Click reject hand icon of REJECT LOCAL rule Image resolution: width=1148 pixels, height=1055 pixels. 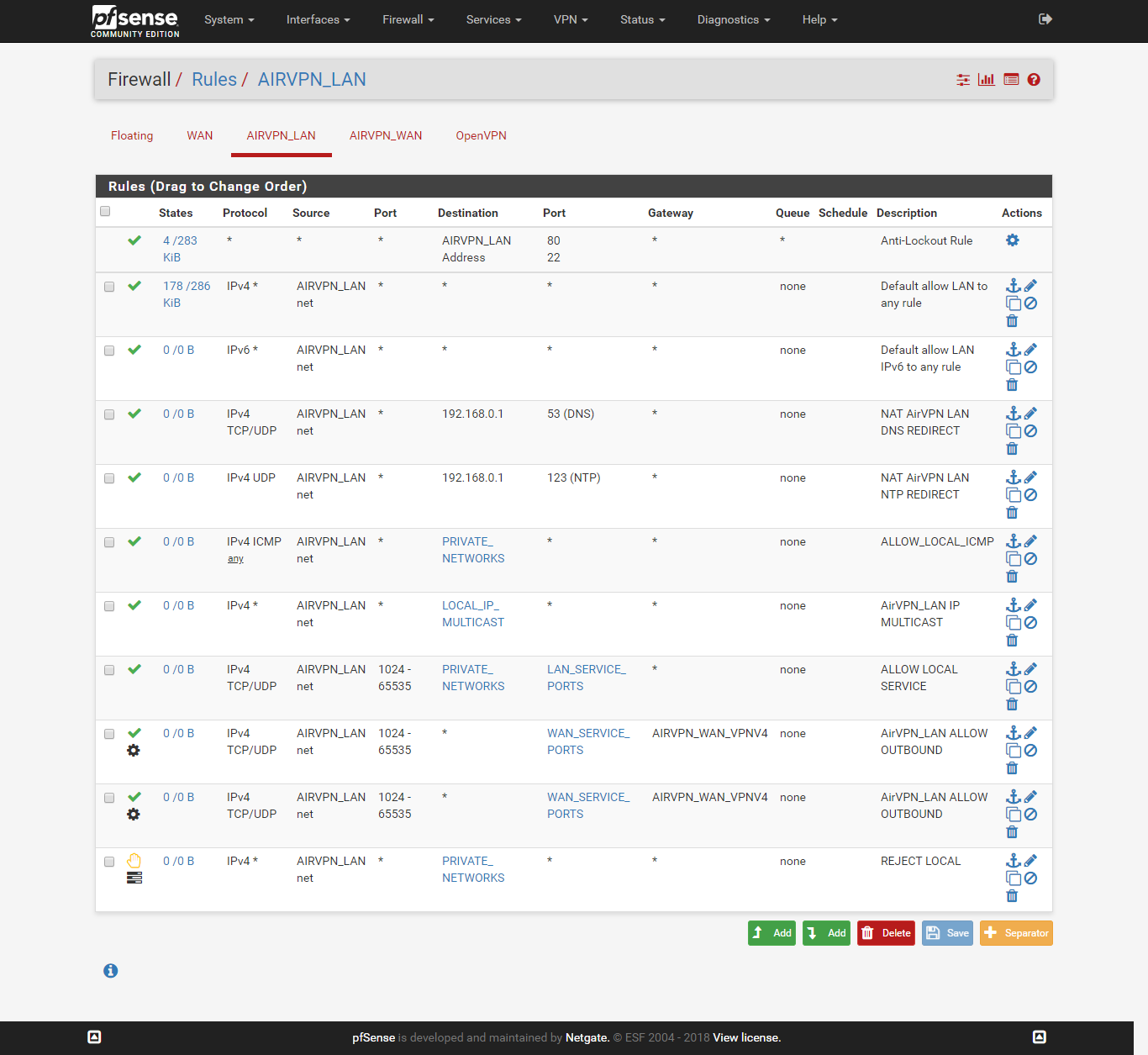pyautogui.click(x=134, y=861)
